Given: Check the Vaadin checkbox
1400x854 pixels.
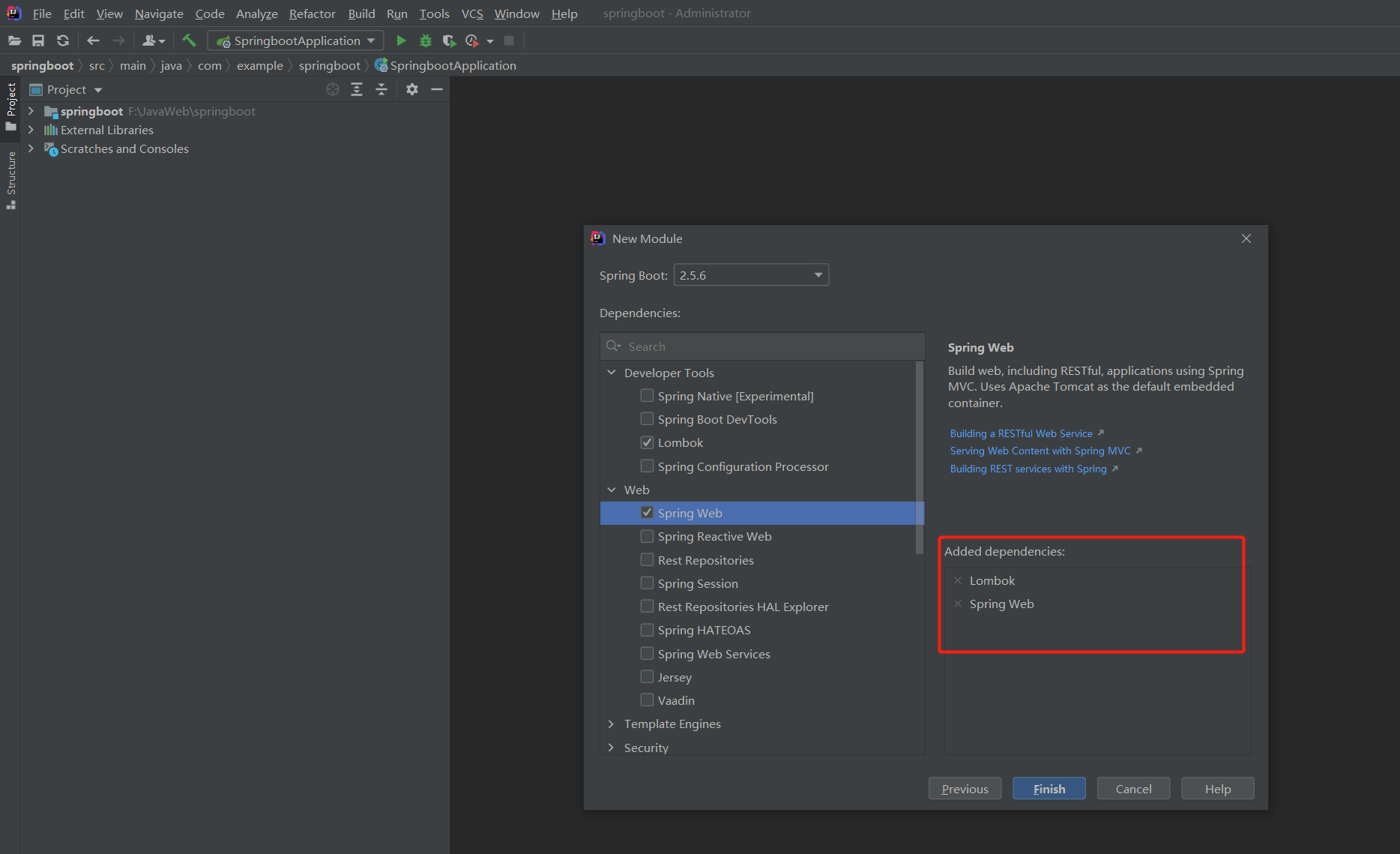Looking at the screenshot, I should point(647,700).
